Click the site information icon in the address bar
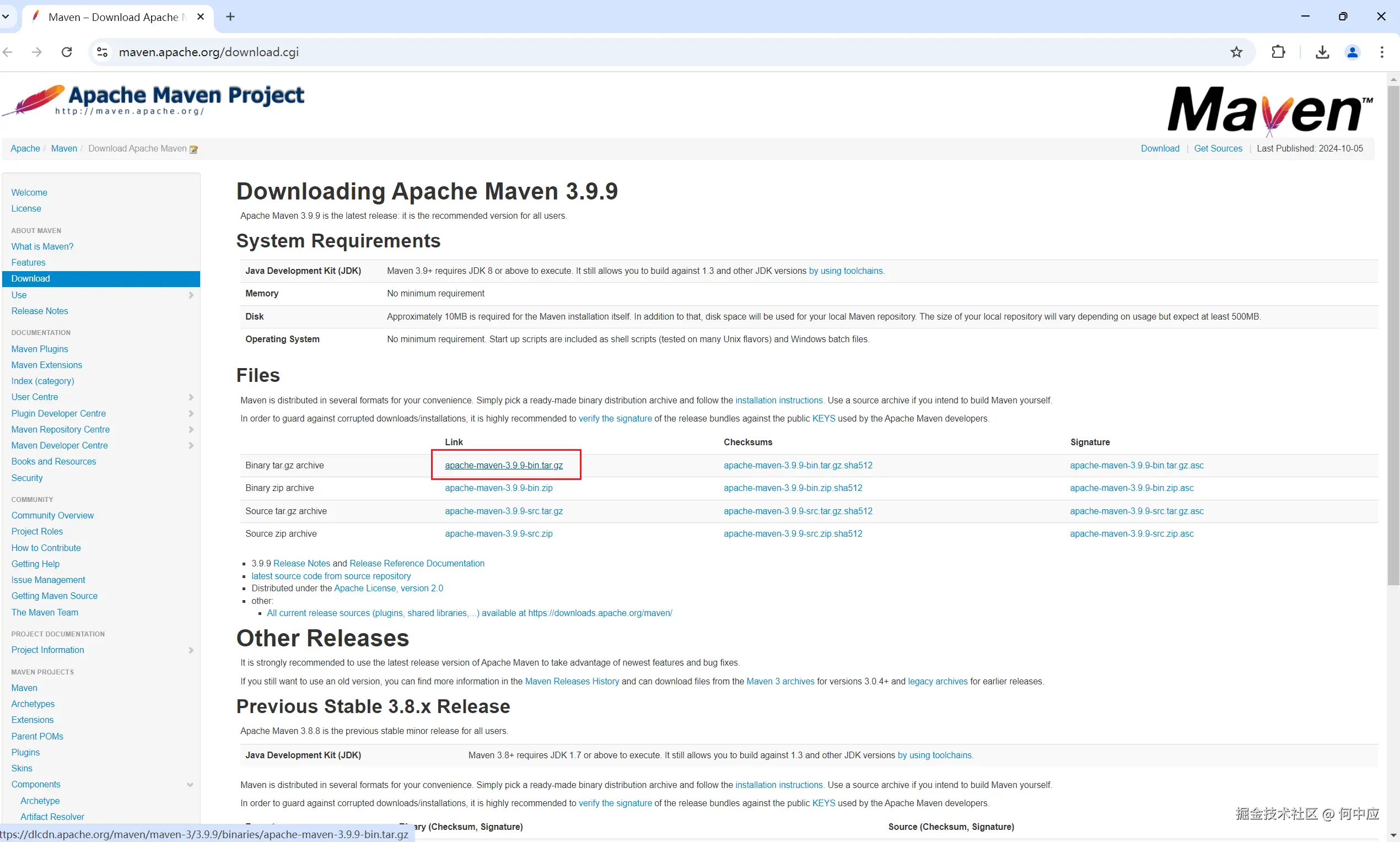Image resolution: width=1400 pixels, height=842 pixels. pyautogui.click(x=102, y=52)
